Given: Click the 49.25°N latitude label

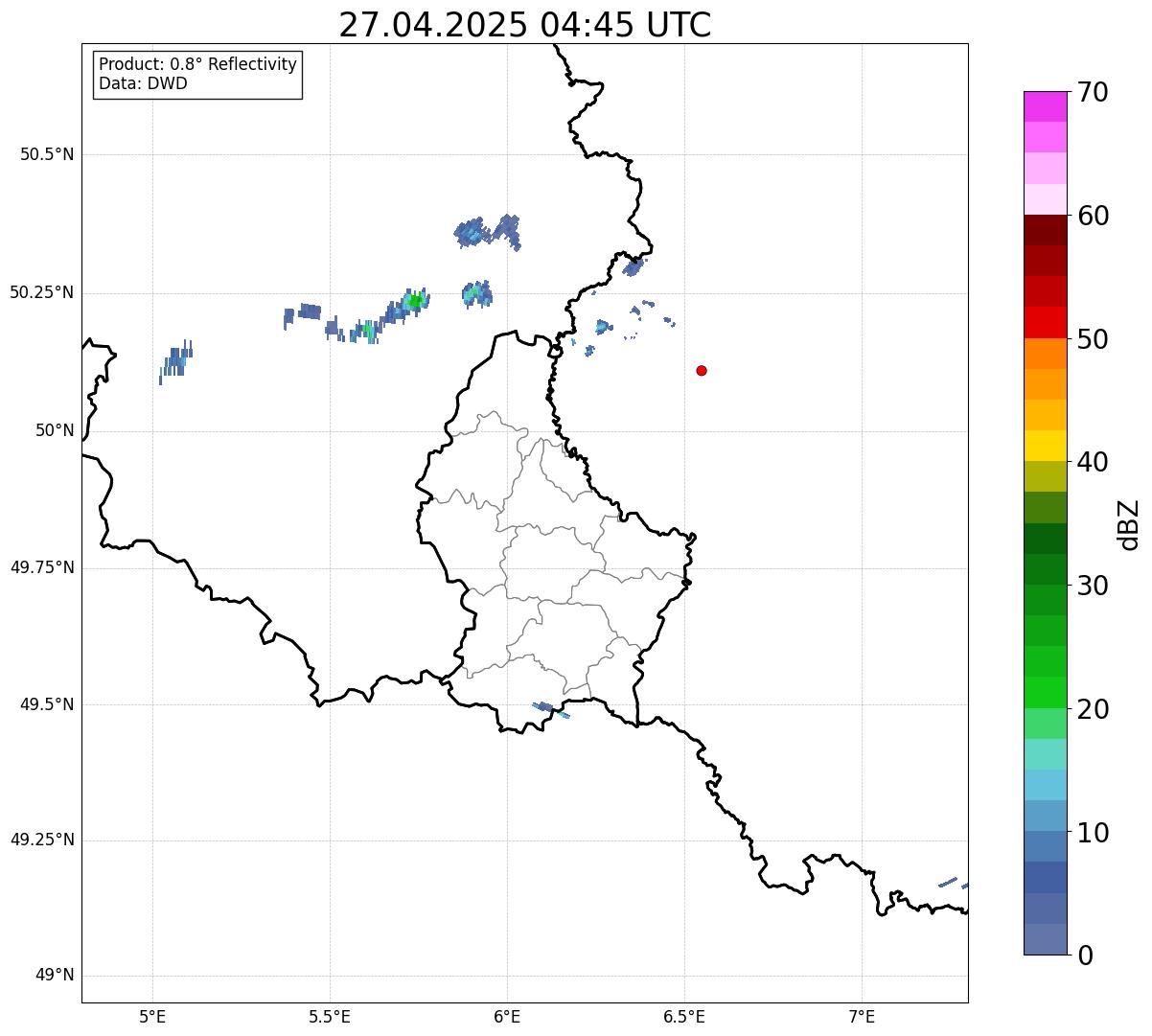Looking at the screenshot, I should pos(42,840).
